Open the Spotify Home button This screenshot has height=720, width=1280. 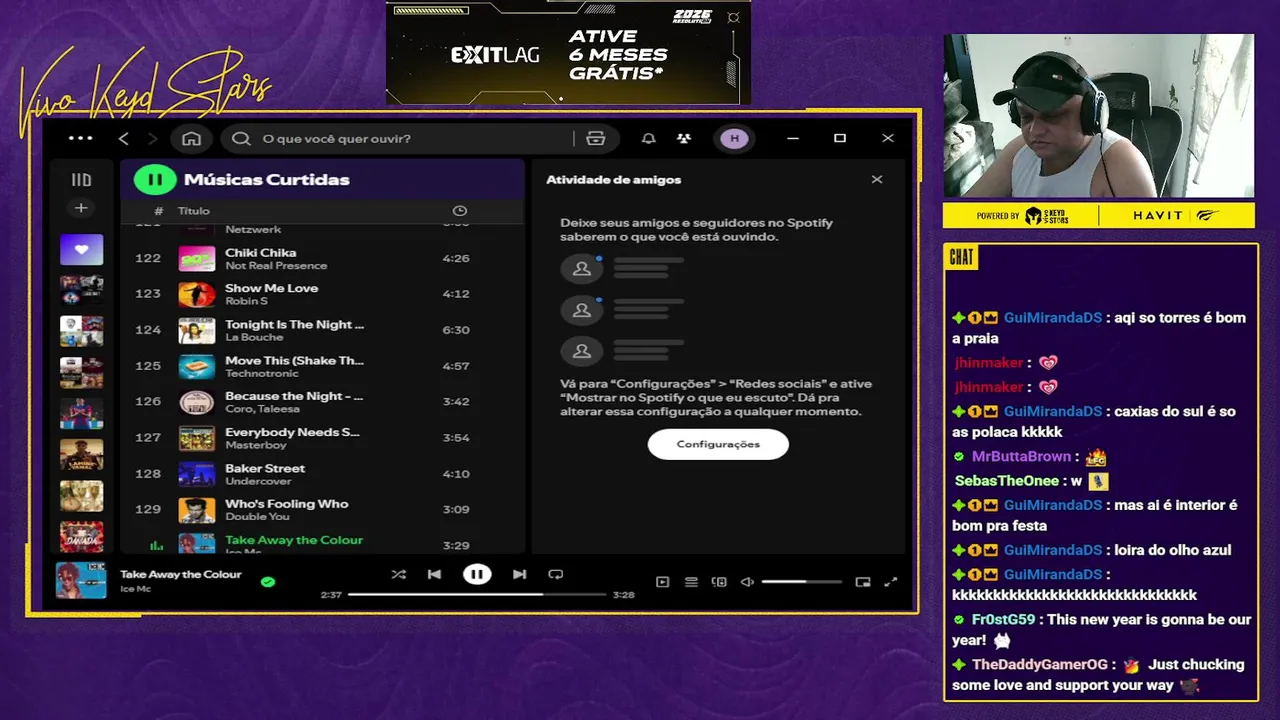(x=192, y=138)
